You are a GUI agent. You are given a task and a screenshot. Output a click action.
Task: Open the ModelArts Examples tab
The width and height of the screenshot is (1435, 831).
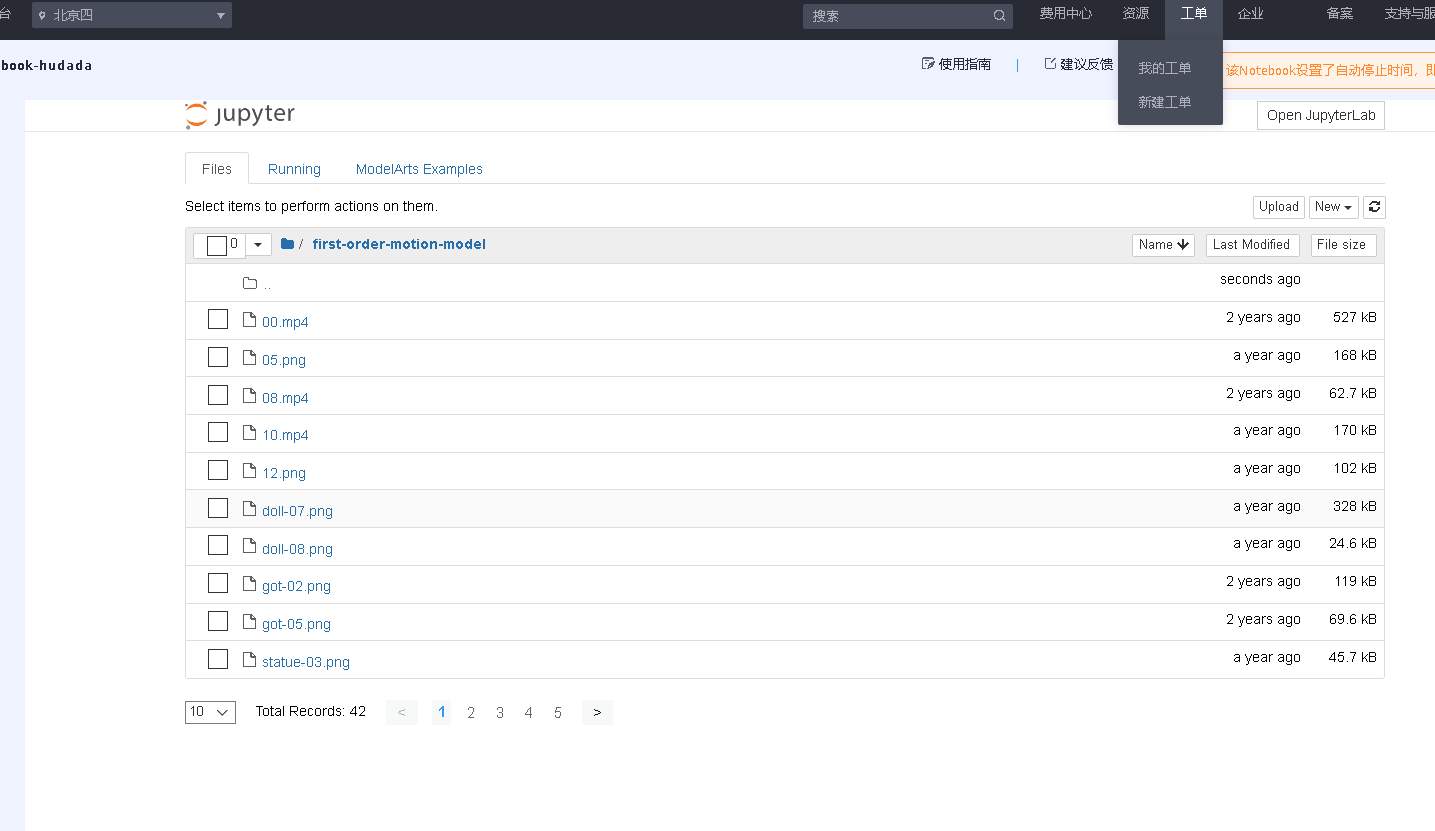click(x=419, y=169)
